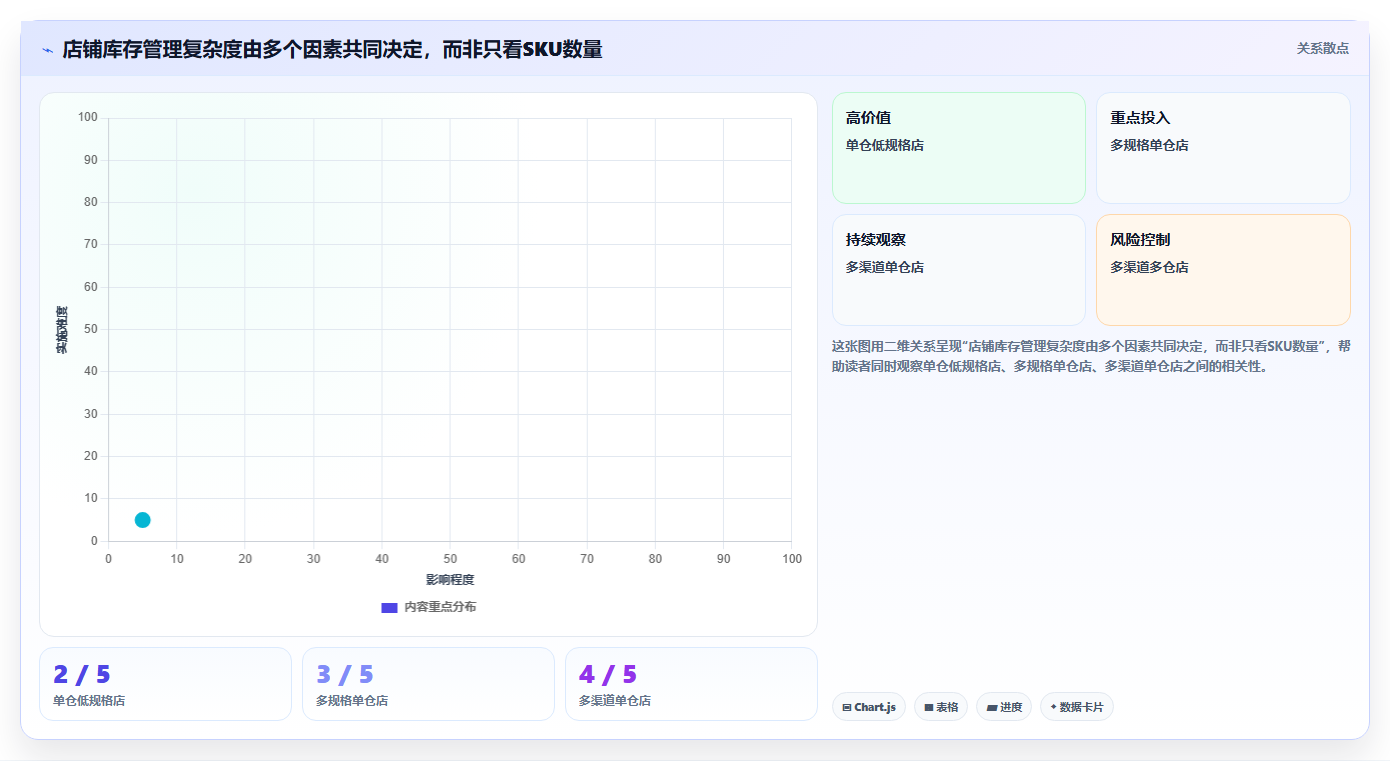This screenshot has height=761, width=1390.
Task: Click the 实施难度 y-axis title
Action: [x=62, y=329]
